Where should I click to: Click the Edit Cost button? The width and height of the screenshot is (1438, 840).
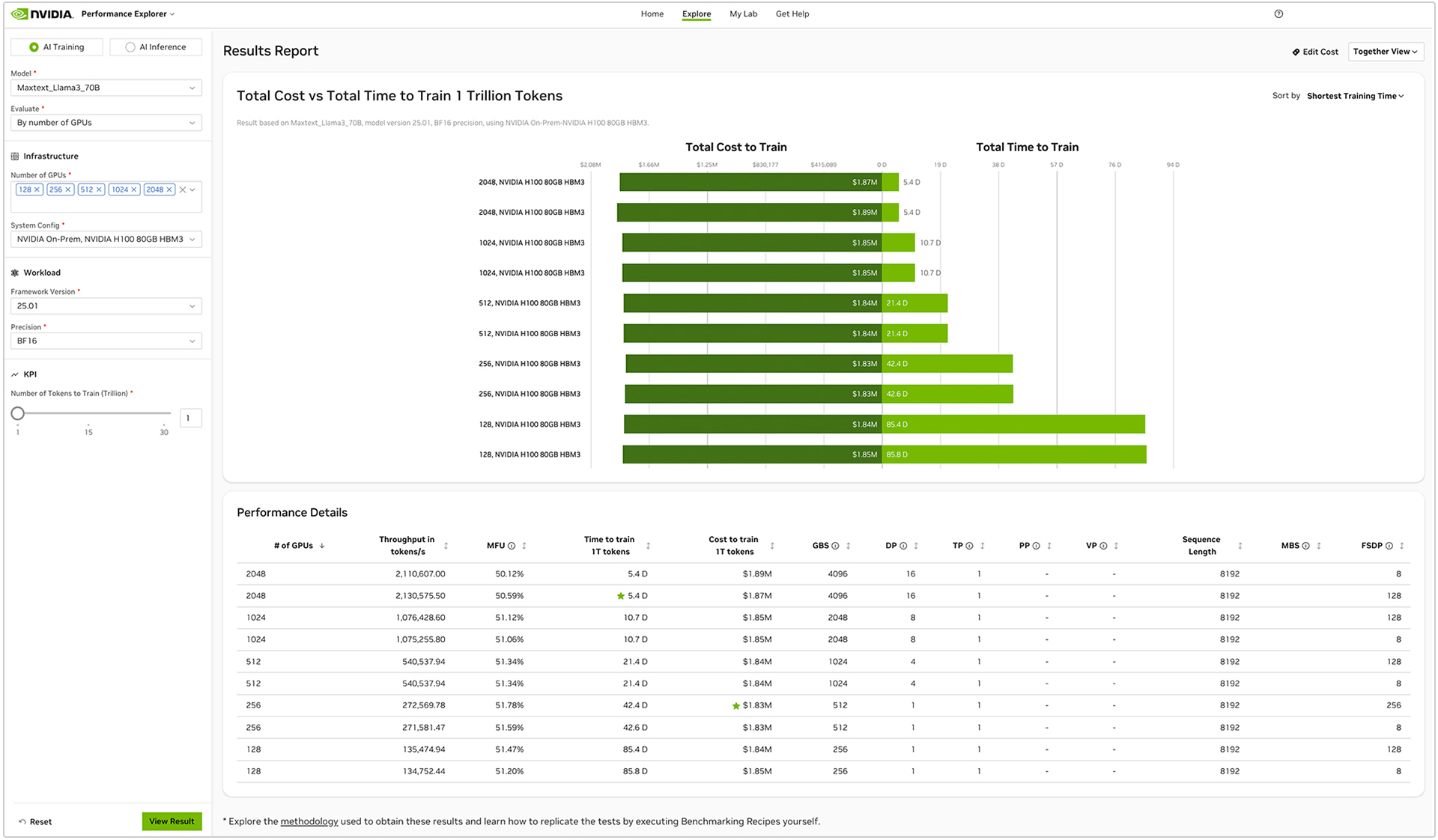pyautogui.click(x=1315, y=52)
